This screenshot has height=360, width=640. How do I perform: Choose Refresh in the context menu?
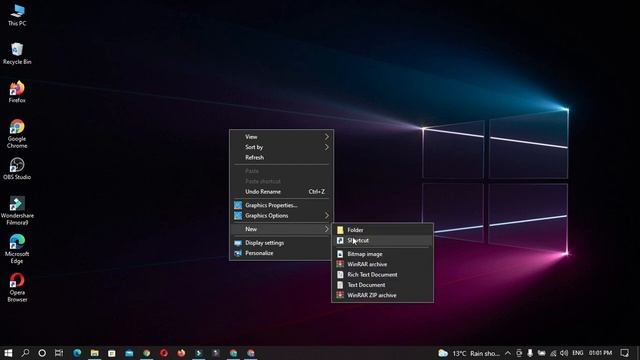(282, 157)
